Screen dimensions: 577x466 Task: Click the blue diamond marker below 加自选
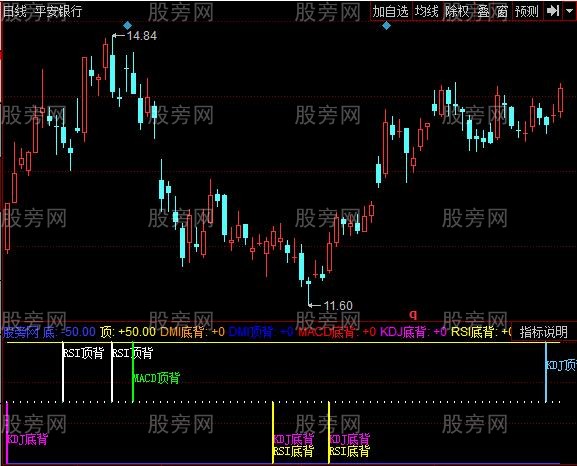coord(386,26)
